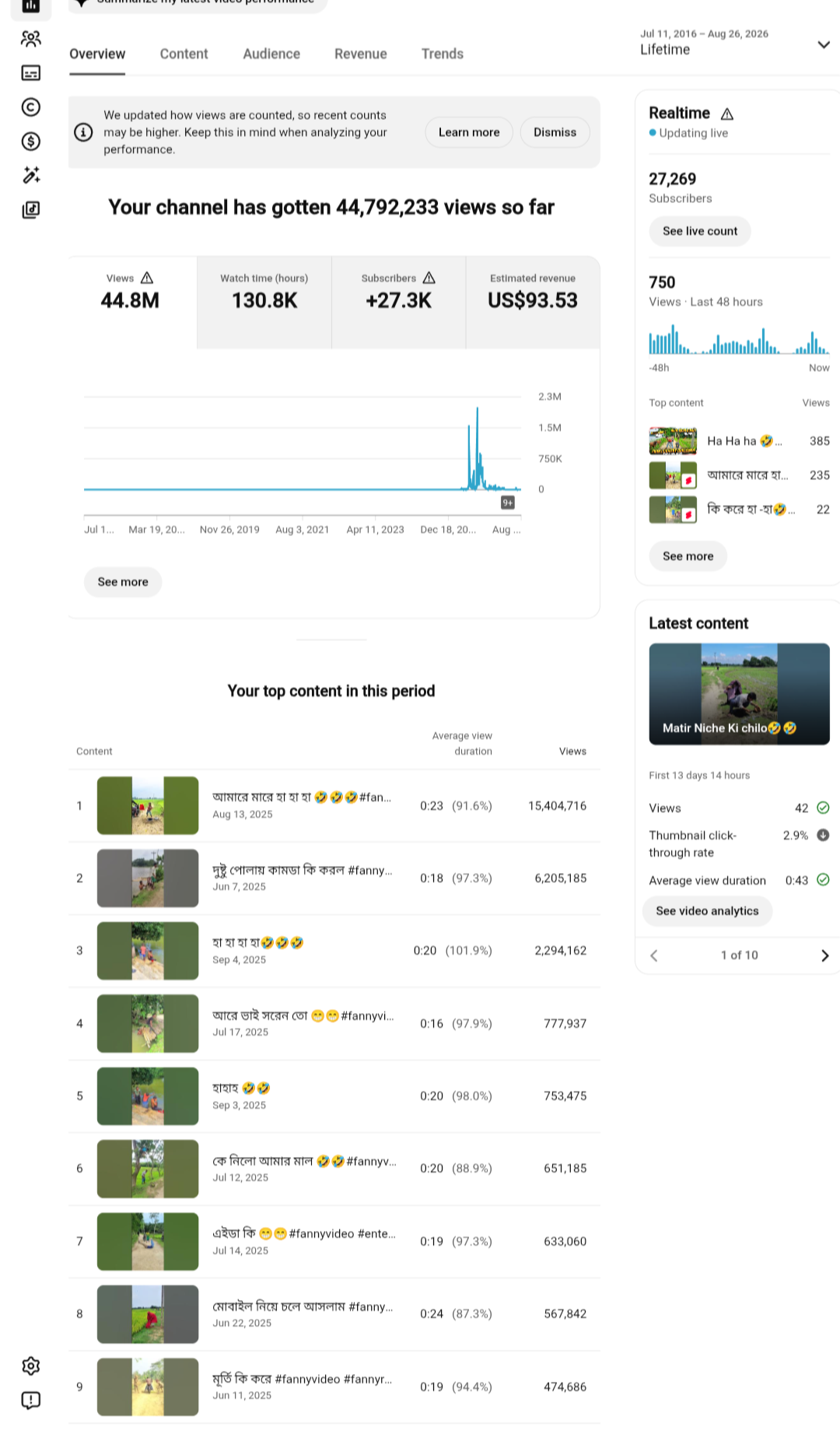Click the 9+ marker on the chart
840x1434 pixels.
point(508,503)
